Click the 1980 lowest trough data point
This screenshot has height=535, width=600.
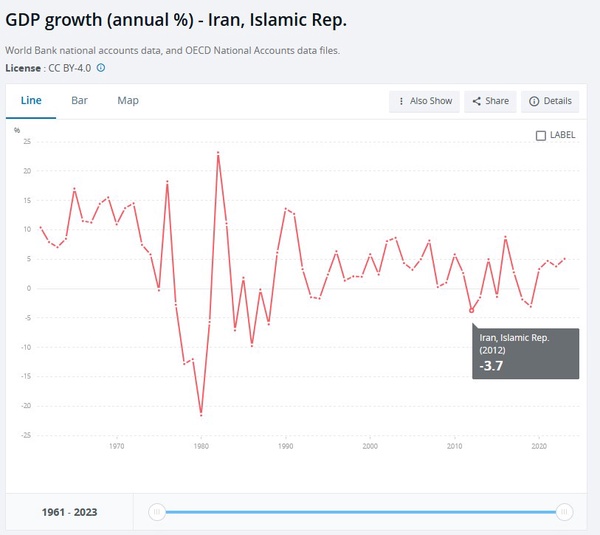click(201, 415)
